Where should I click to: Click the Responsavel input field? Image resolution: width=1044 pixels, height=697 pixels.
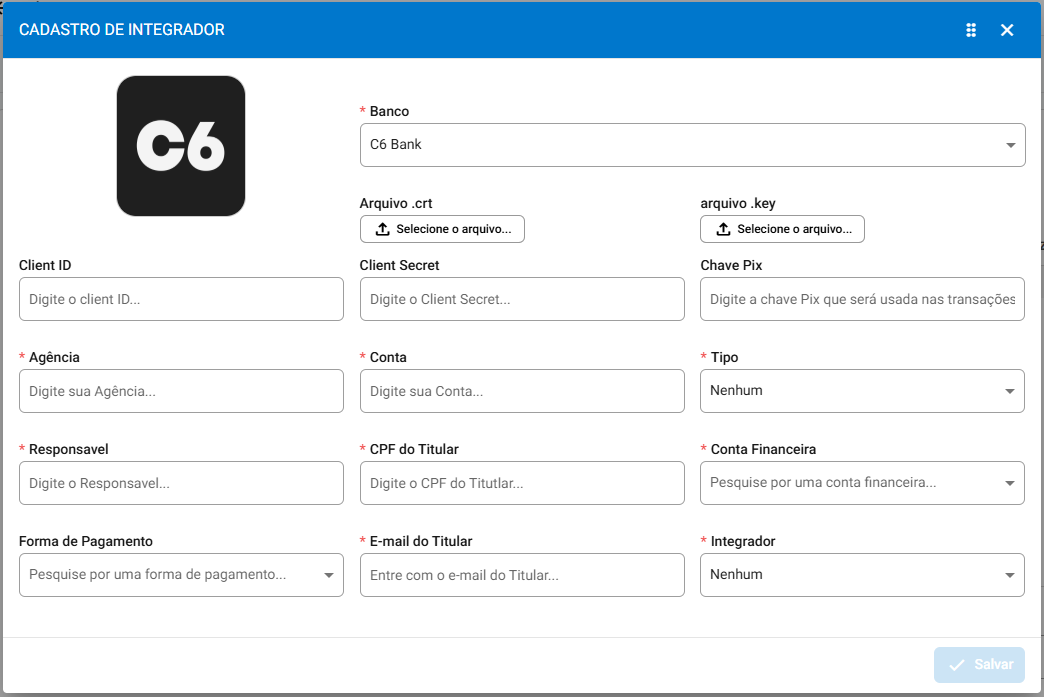[x=181, y=483]
